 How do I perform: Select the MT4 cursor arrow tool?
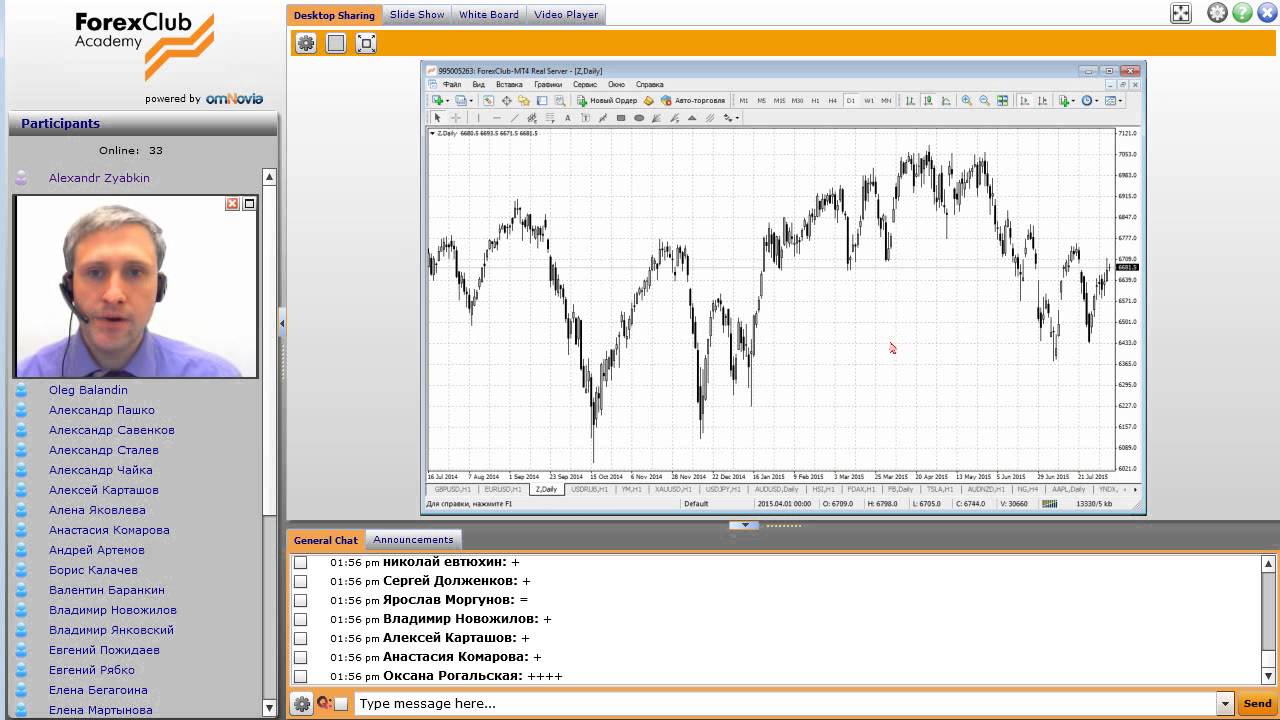coord(437,118)
